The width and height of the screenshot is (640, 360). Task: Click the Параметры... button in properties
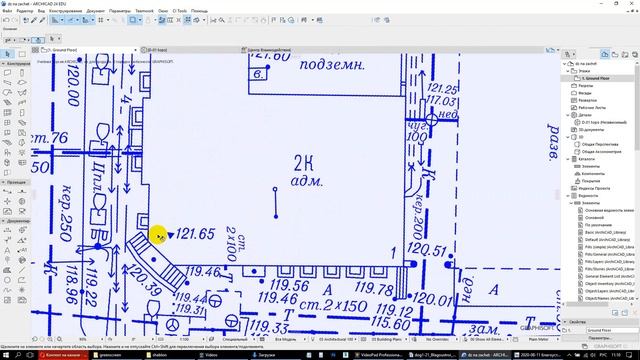coord(599,338)
